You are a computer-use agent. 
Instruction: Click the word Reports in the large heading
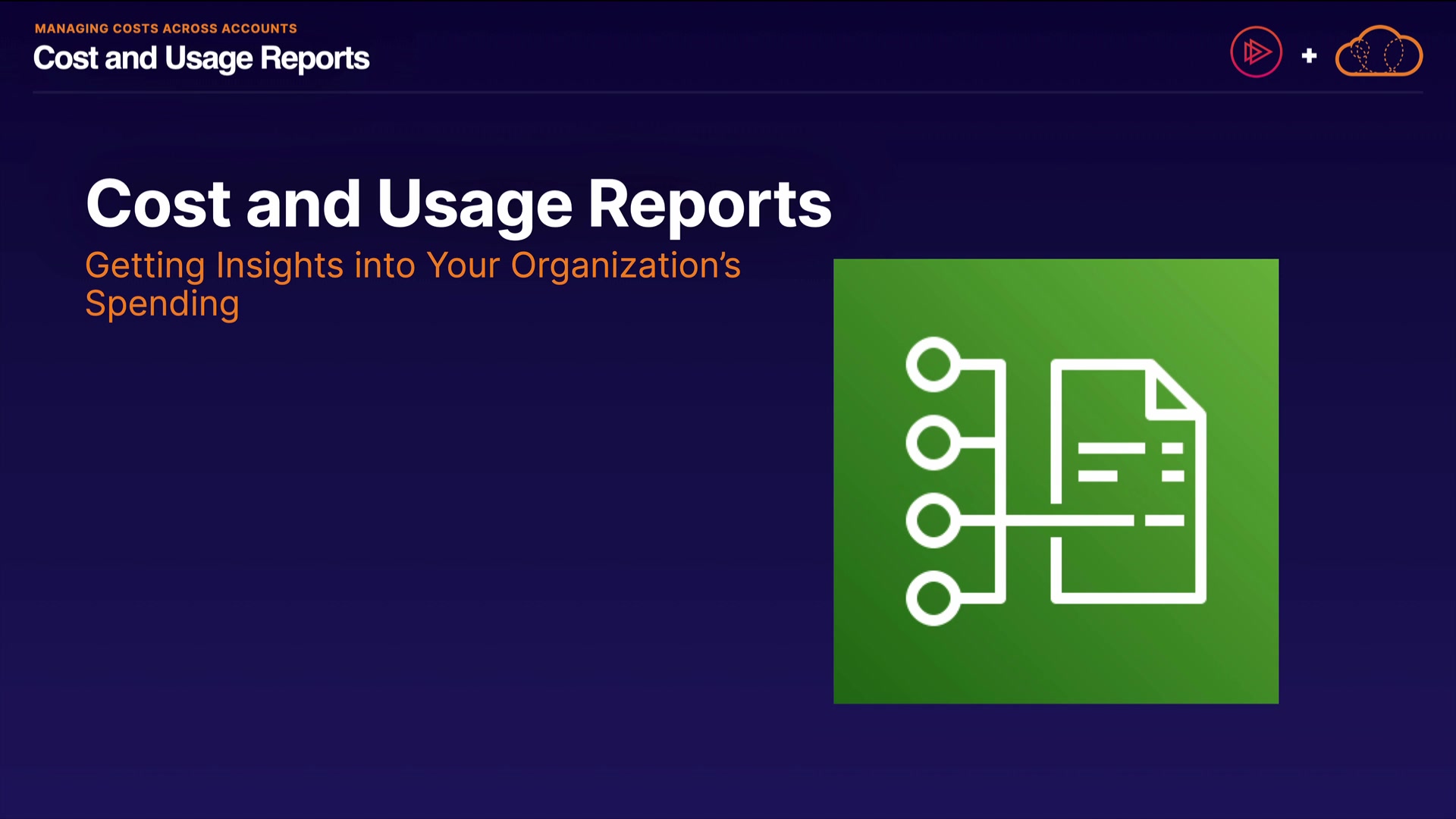[x=710, y=203]
